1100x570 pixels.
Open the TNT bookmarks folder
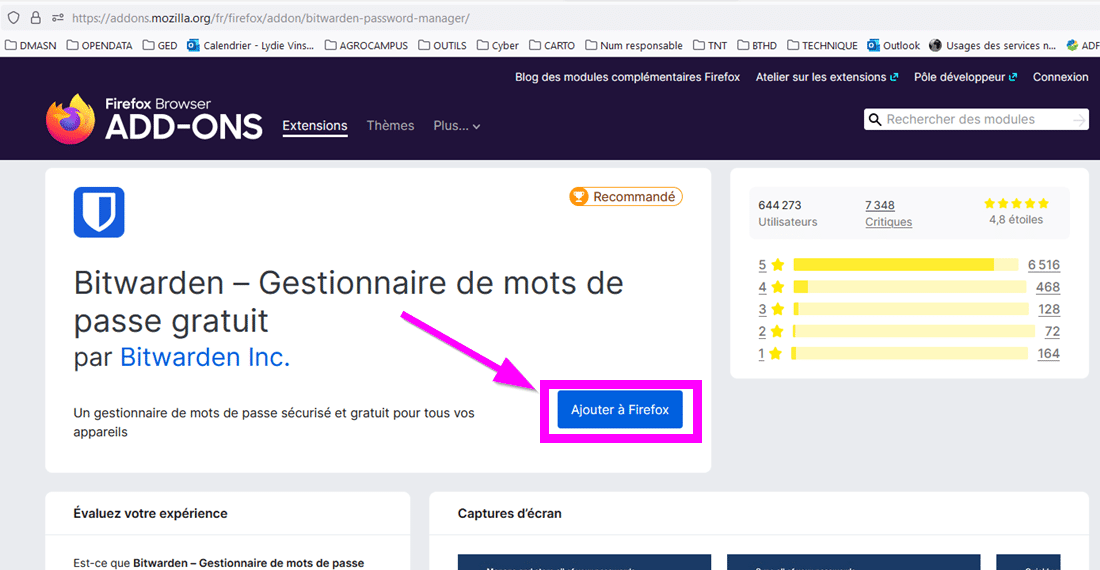coord(710,46)
